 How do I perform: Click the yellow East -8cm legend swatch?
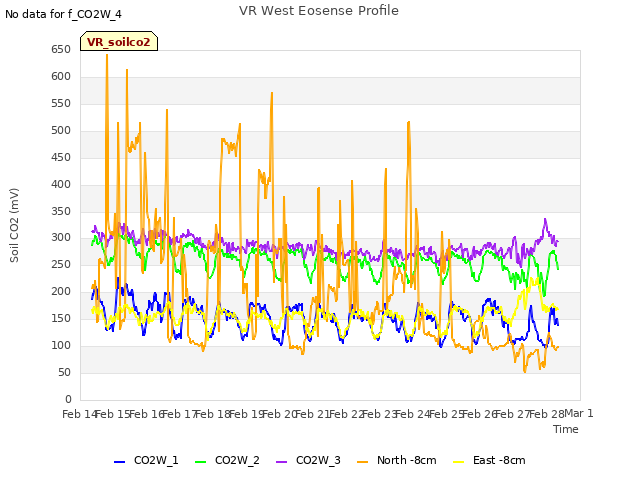(x=459, y=462)
